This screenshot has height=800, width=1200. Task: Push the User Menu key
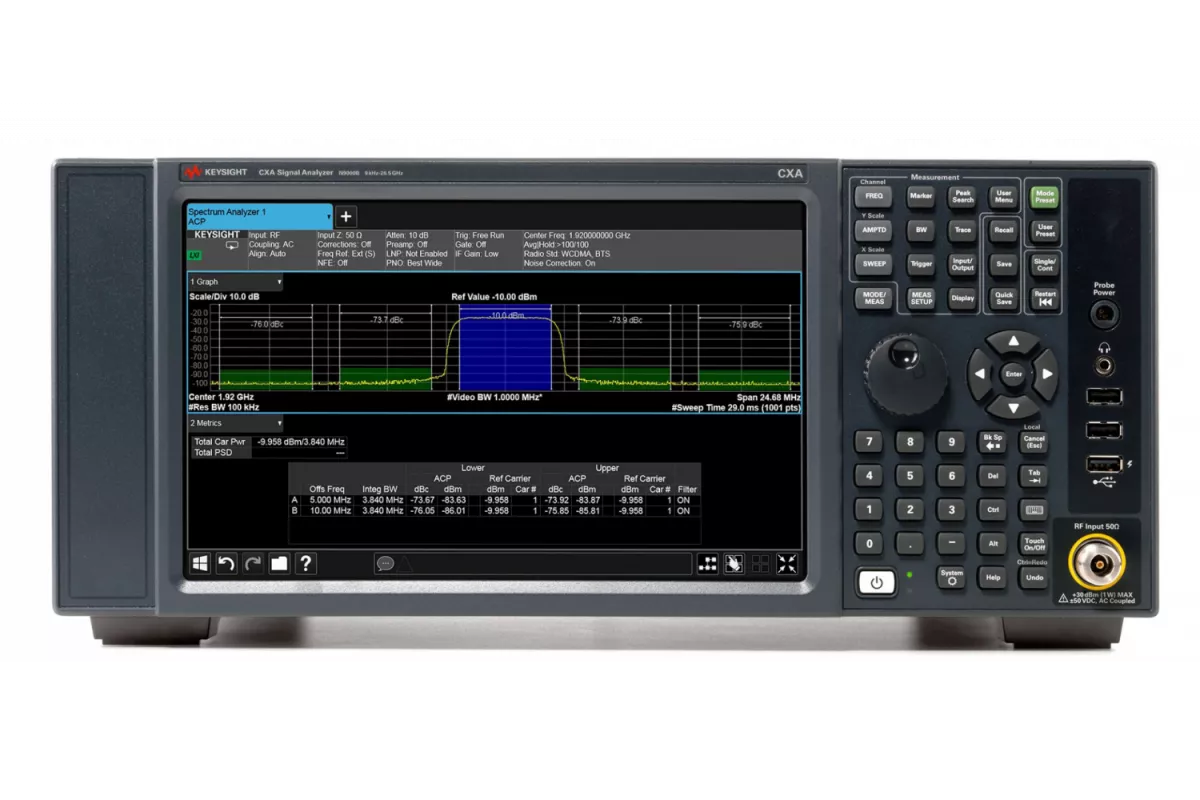[x=1003, y=197]
